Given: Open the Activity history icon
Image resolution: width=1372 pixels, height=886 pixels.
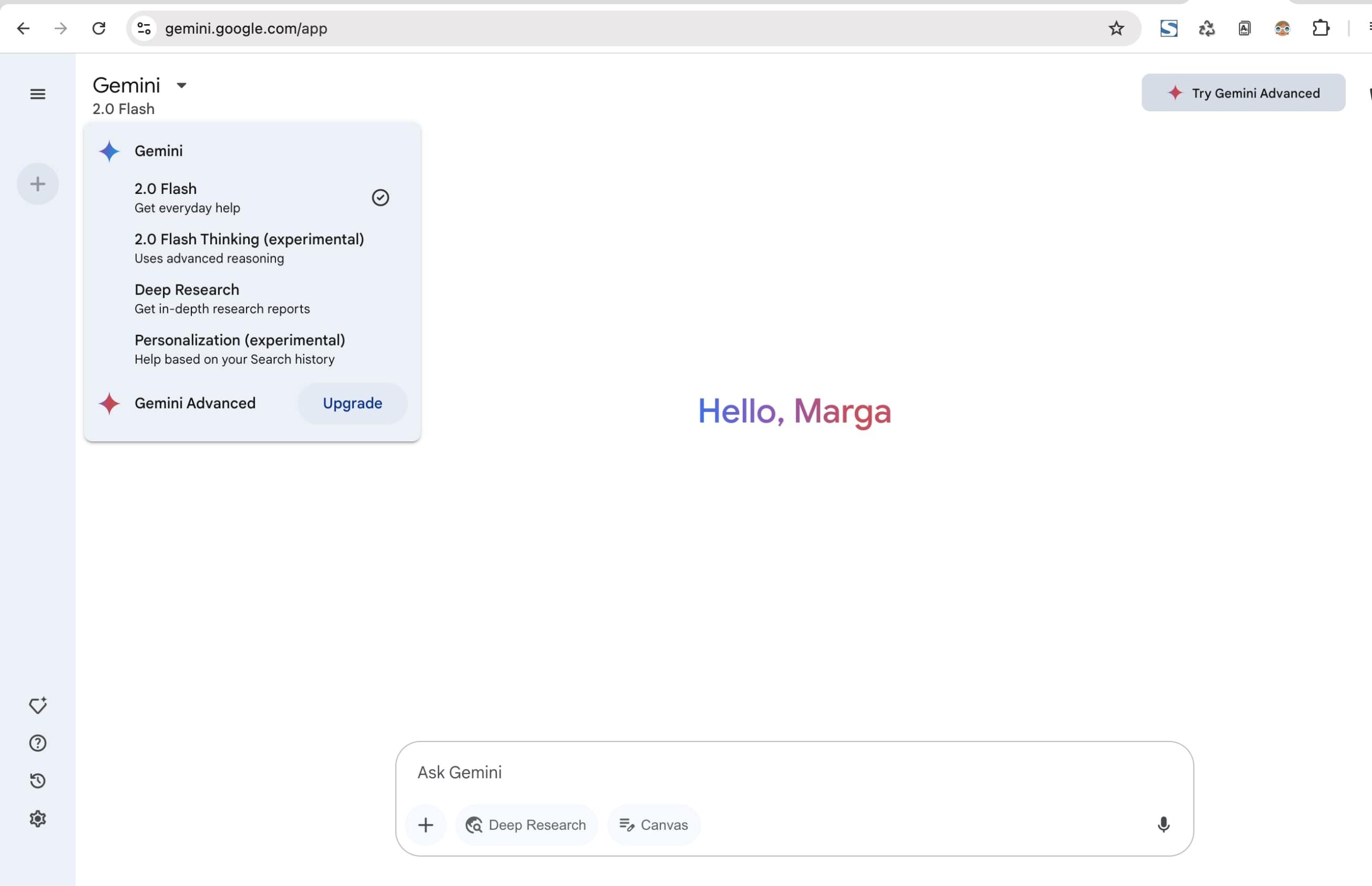Looking at the screenshot, I should pos(38,780).
